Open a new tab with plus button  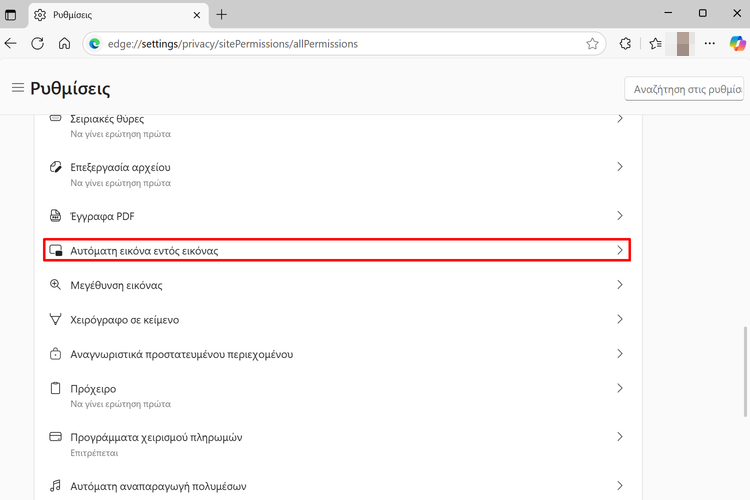pyautogui.click(x=221, y=15)
